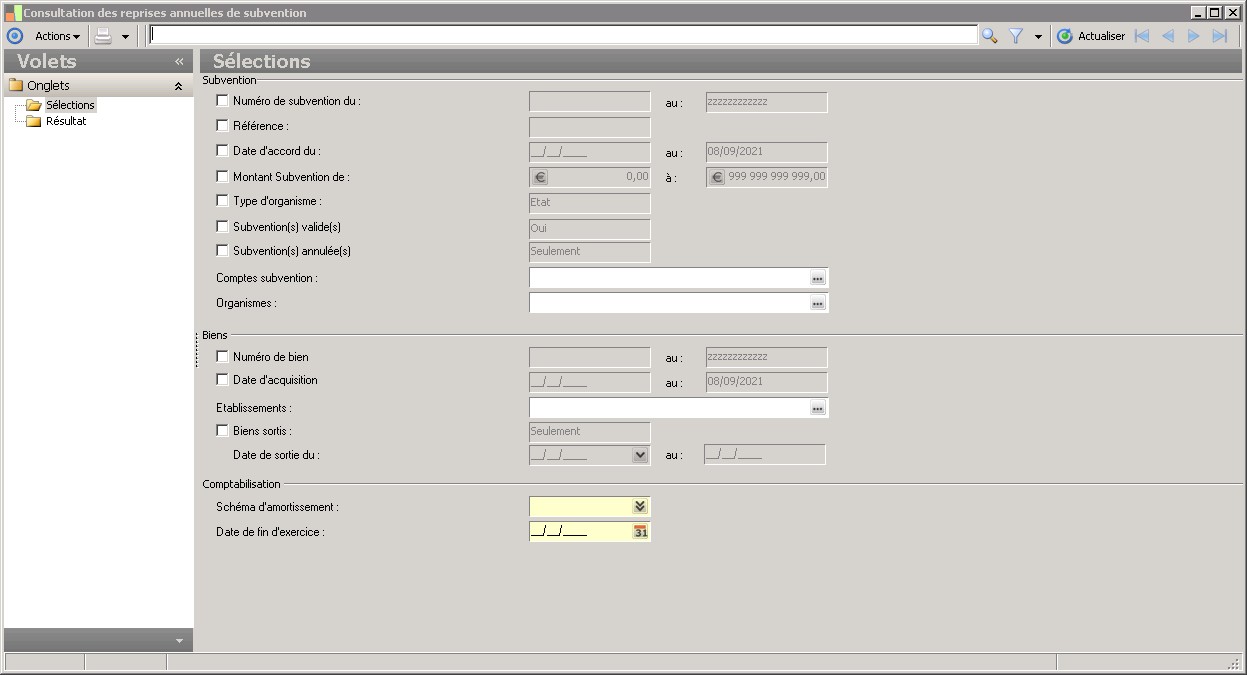Click the Actualiser refresh button

click(x=1091, y=36)
